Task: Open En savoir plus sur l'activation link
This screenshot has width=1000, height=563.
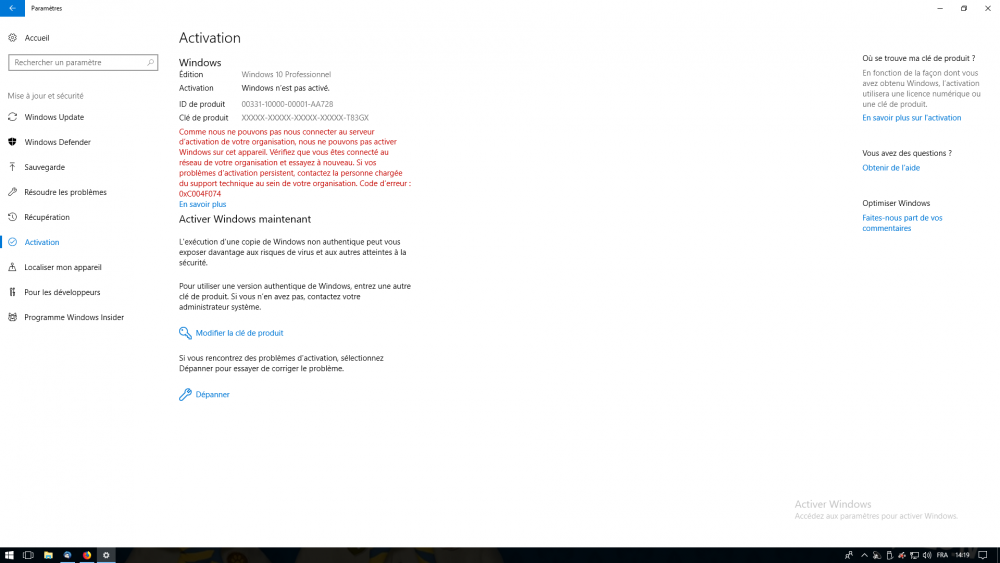Action: point(911,118)
